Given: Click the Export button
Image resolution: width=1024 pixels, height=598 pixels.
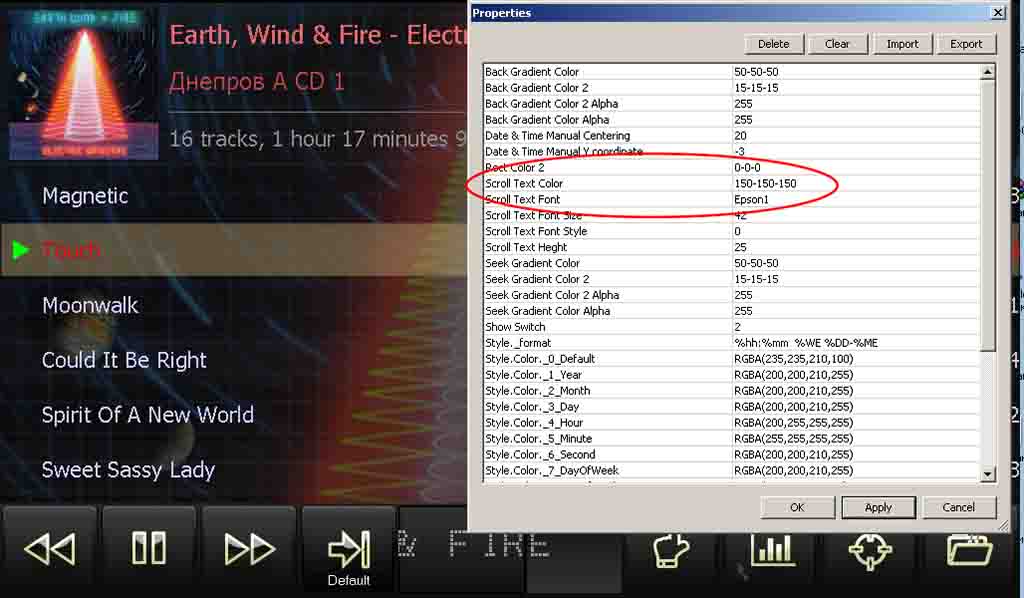Looking at the screenshot, I should (966, 44).
